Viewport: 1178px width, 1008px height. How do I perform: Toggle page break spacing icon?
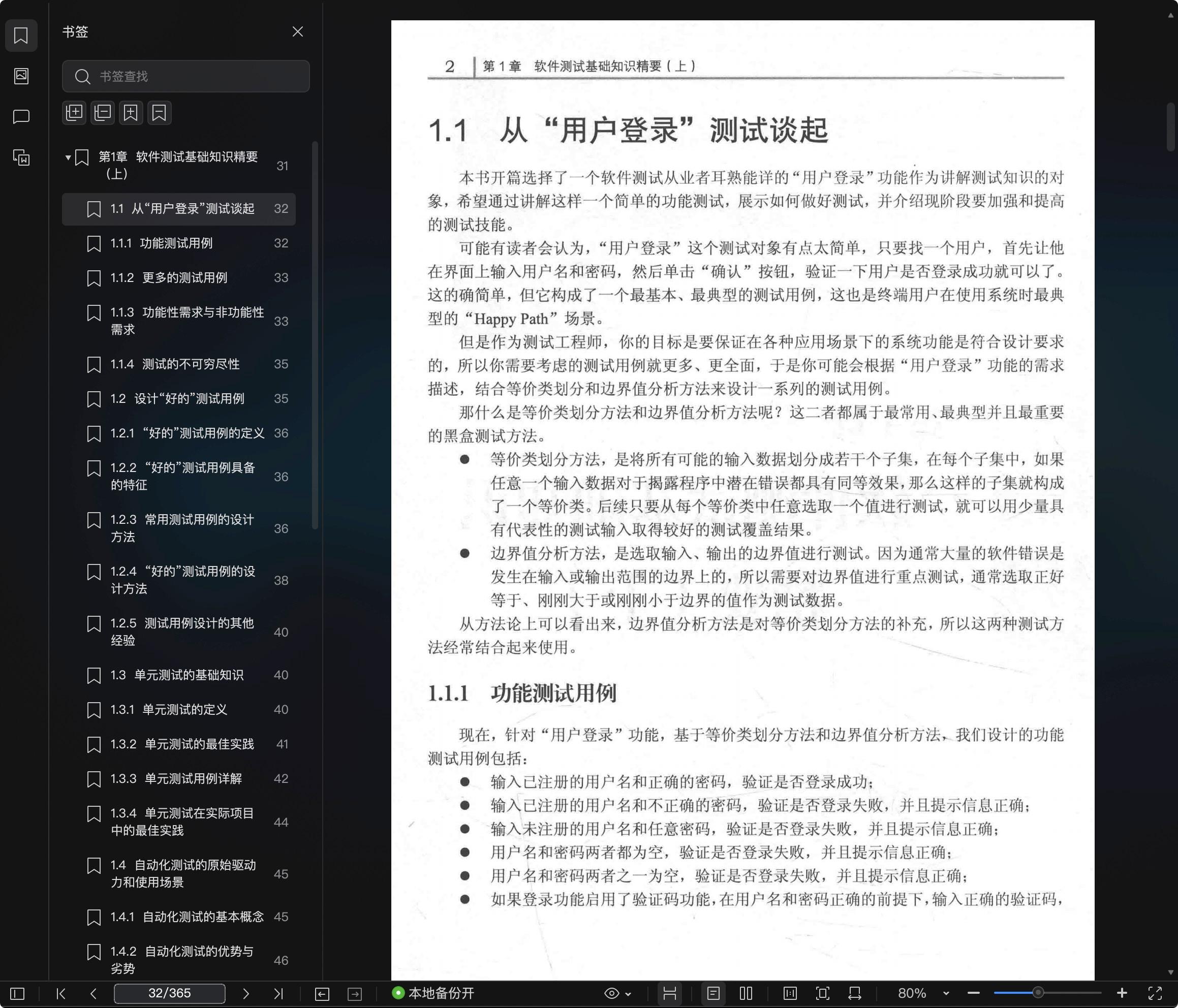point(670,993)
